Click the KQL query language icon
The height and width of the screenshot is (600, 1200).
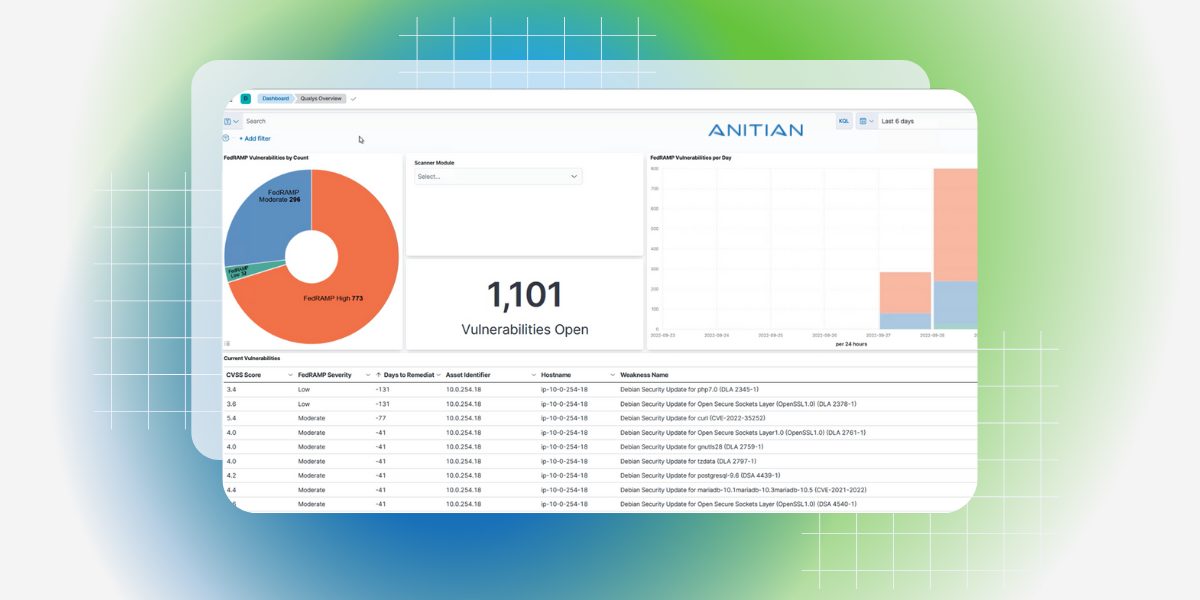pyautogui.click(x=845, y=120)
